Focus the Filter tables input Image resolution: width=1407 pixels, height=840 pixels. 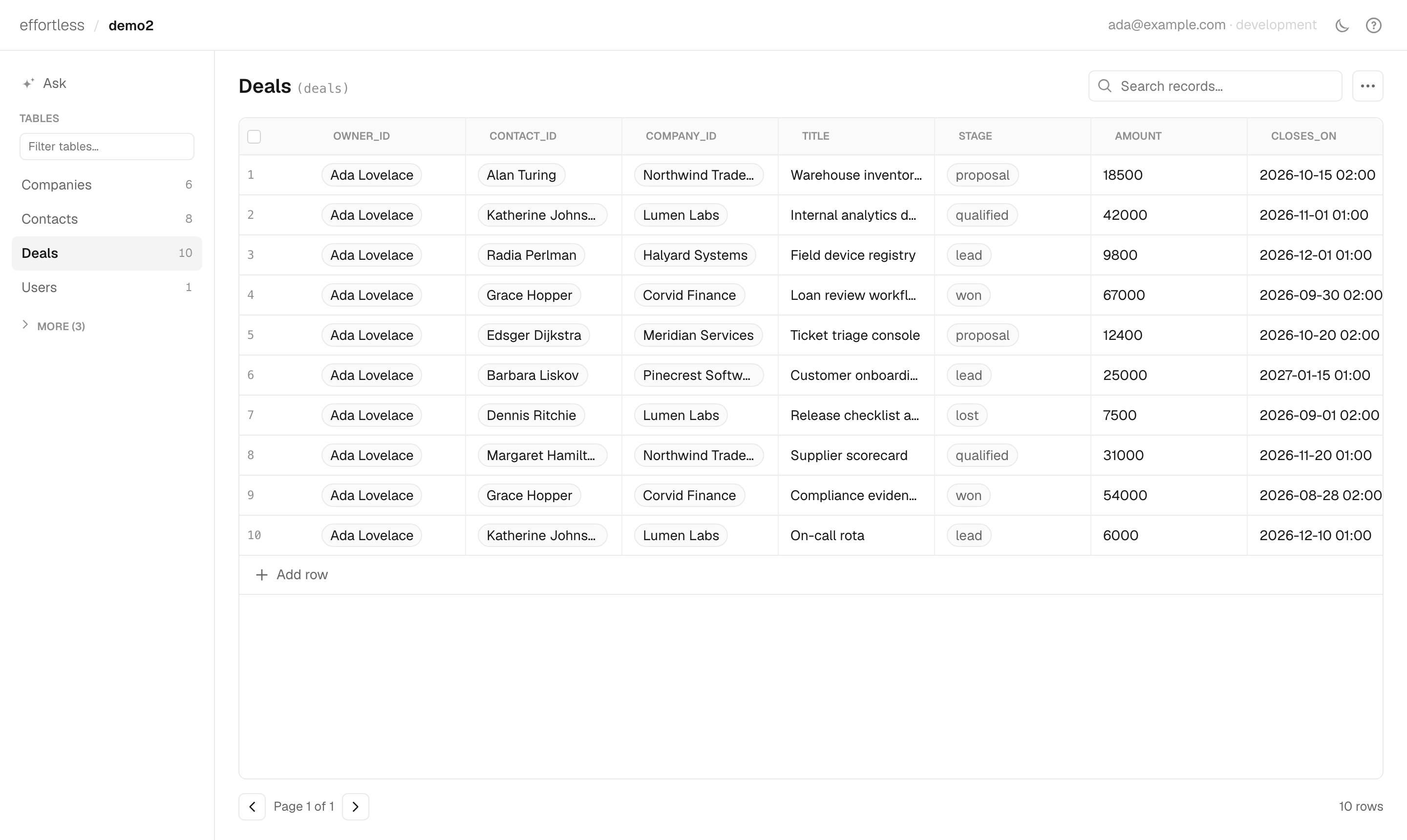tap(107, 147)
